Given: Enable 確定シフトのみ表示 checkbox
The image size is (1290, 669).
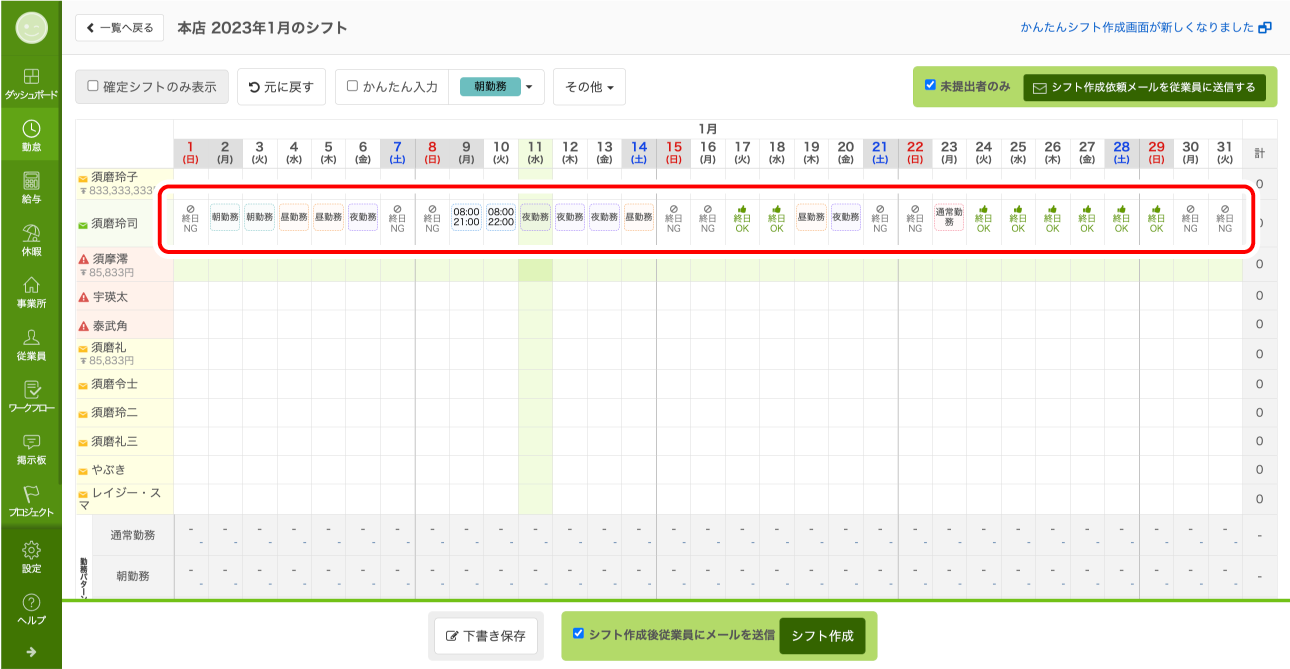Looking at the screenshot, I should click(93, 87).
